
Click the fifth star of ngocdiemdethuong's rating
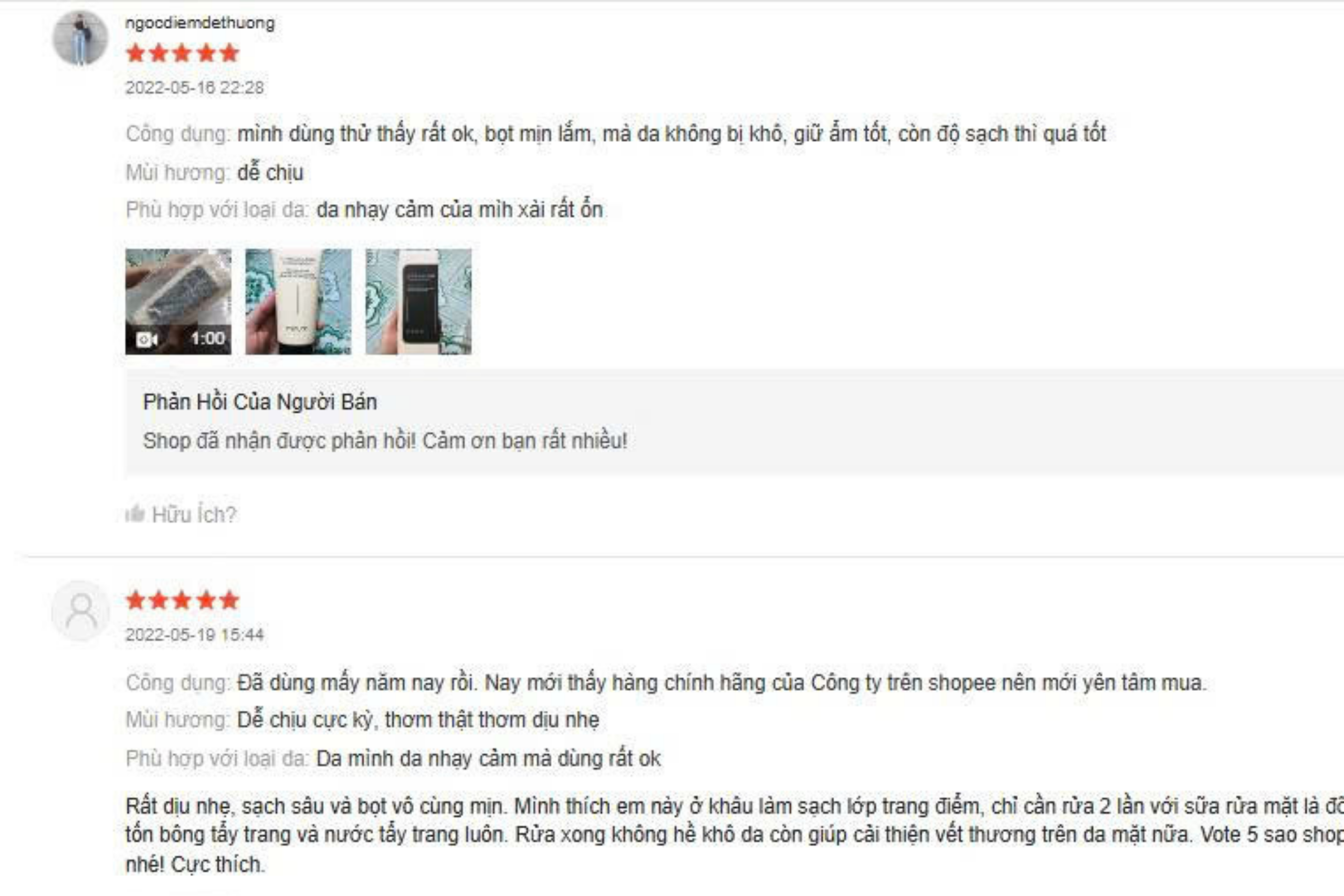(x=229, y=53)
